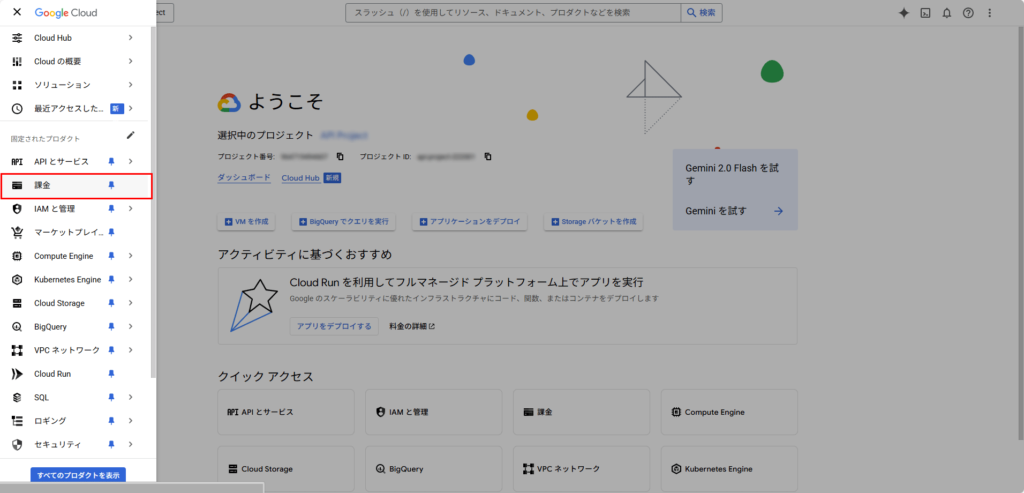
Task: Click the Compute Engine chip icon in sidebar
Action: 18,256
